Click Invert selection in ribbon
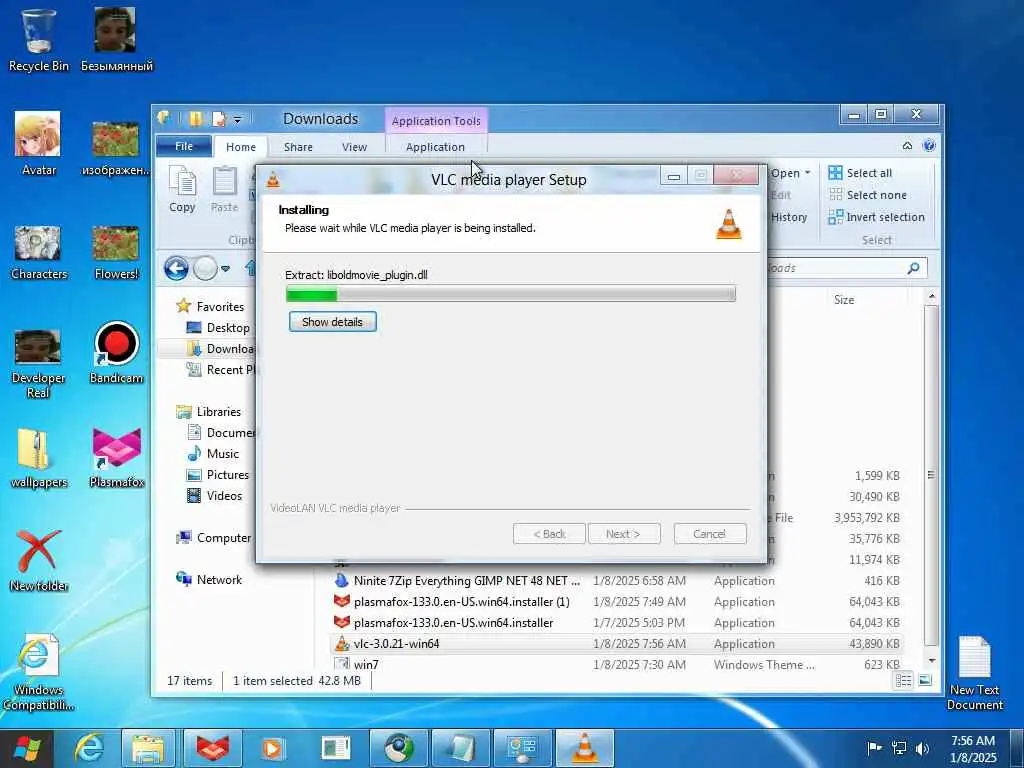 tap(876, 217)
